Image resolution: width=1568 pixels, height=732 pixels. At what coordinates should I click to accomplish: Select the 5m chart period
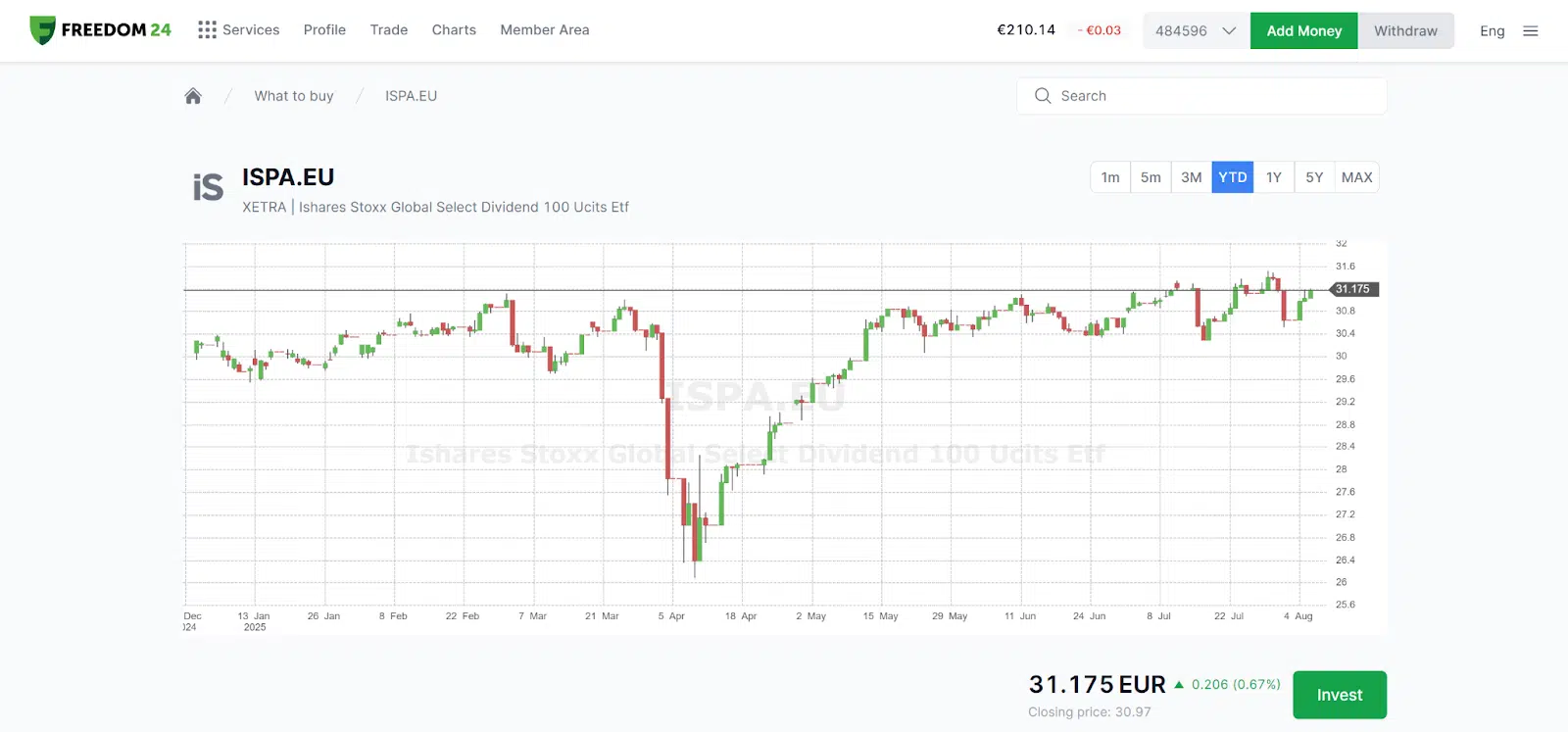tap(1151, 177)
